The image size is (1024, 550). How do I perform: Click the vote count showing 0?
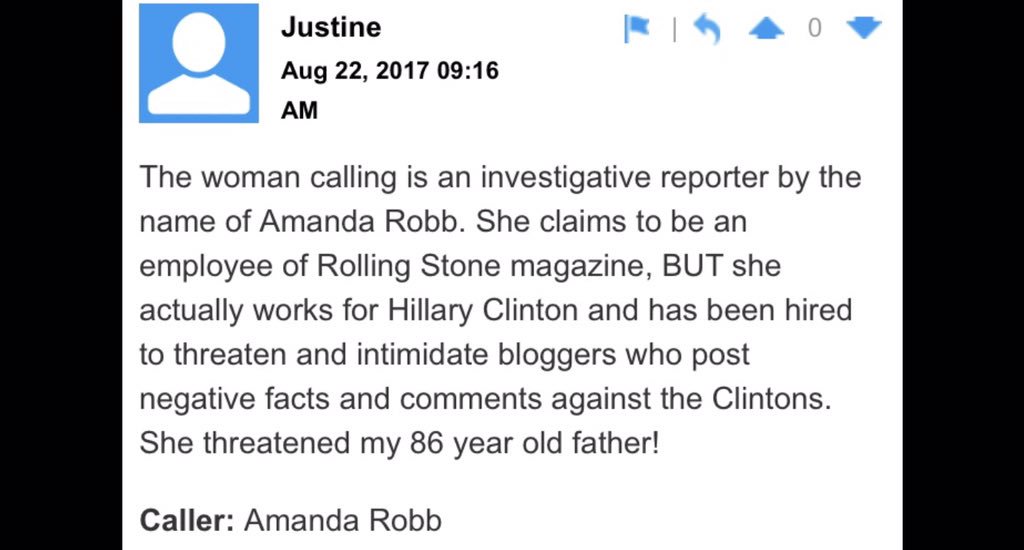point(814,29)
